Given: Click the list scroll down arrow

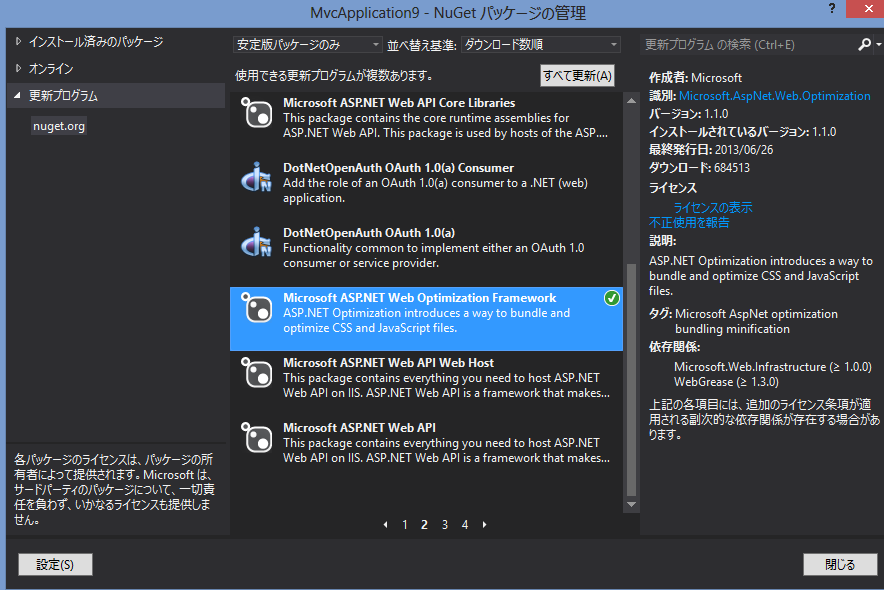Looking at the screenshot, I should (631, 505).
